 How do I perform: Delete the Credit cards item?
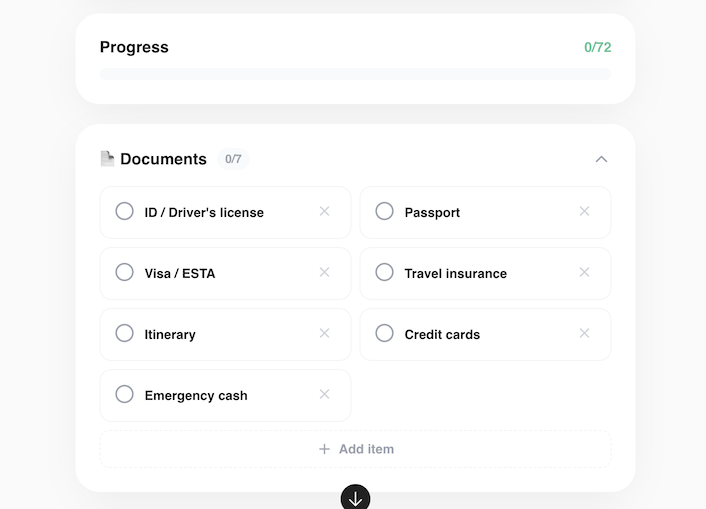pyautogui.click(x=584, y=333)
